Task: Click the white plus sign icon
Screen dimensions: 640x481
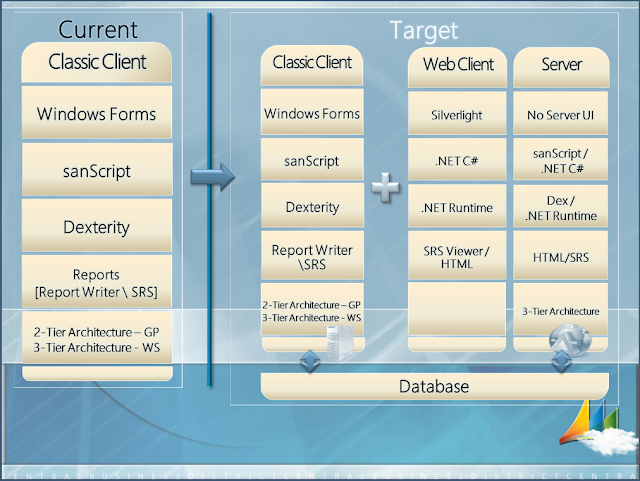Action: tap(385, 187)
